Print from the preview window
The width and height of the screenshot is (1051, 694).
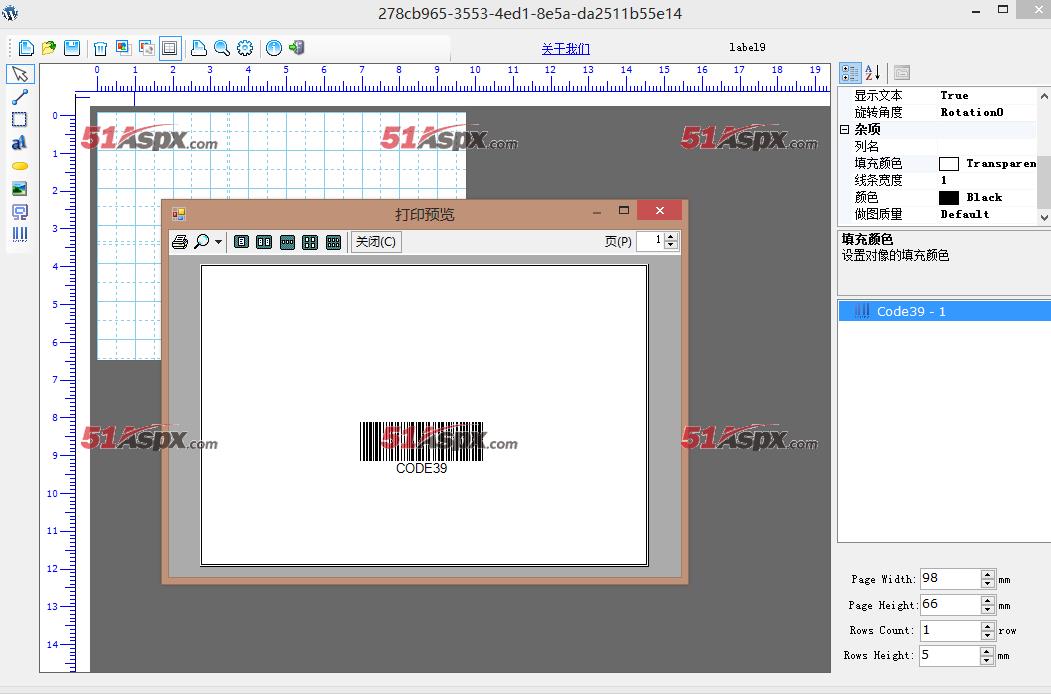click(180, 242)
